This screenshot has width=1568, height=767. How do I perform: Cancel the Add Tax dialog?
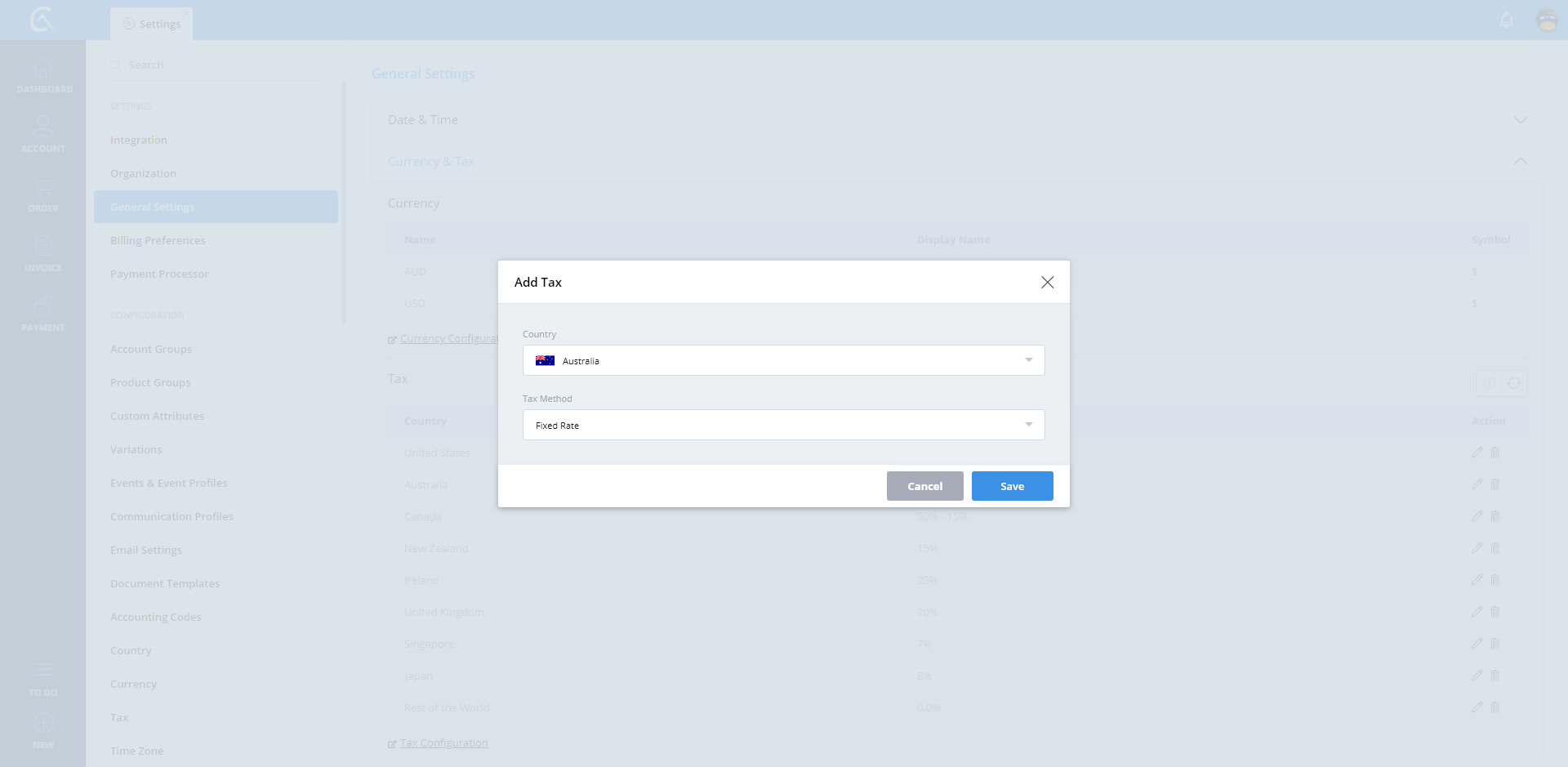point(924,486)
